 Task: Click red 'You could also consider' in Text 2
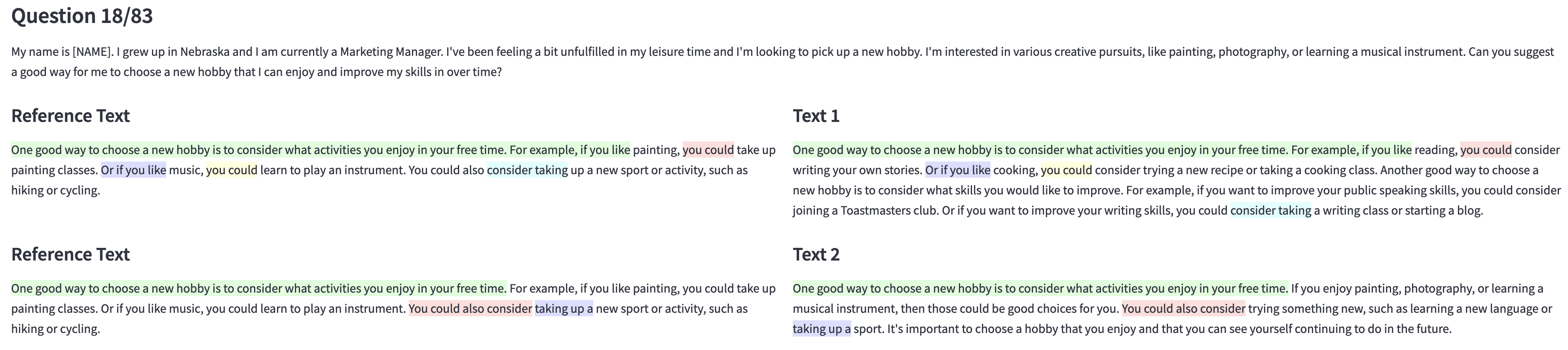[x=1183, y=308]
